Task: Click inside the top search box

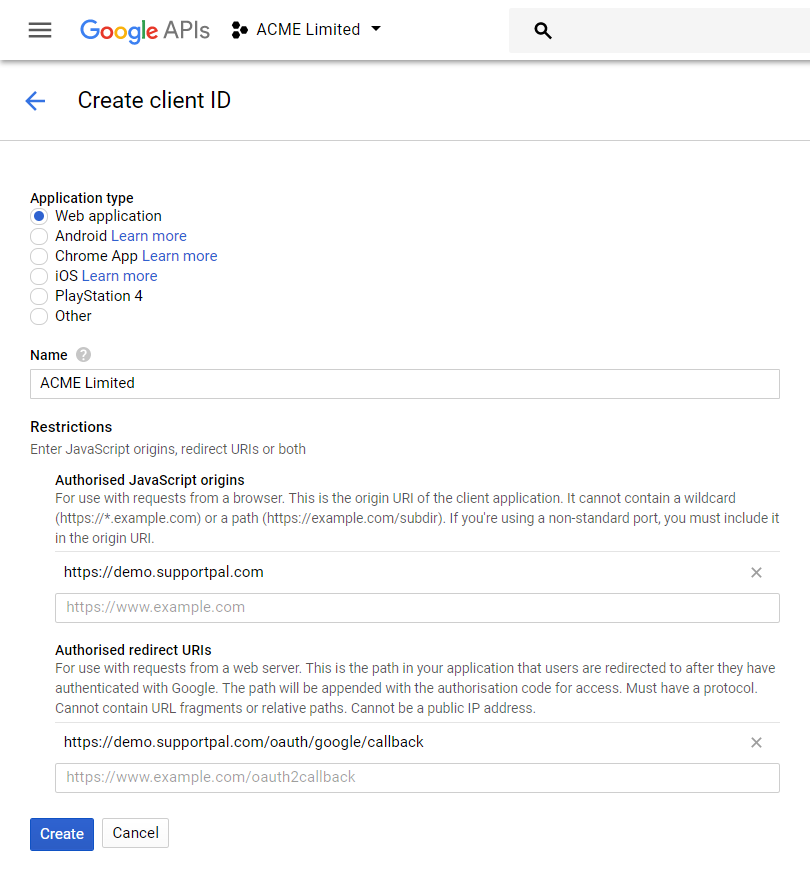Action: (659, 31)
